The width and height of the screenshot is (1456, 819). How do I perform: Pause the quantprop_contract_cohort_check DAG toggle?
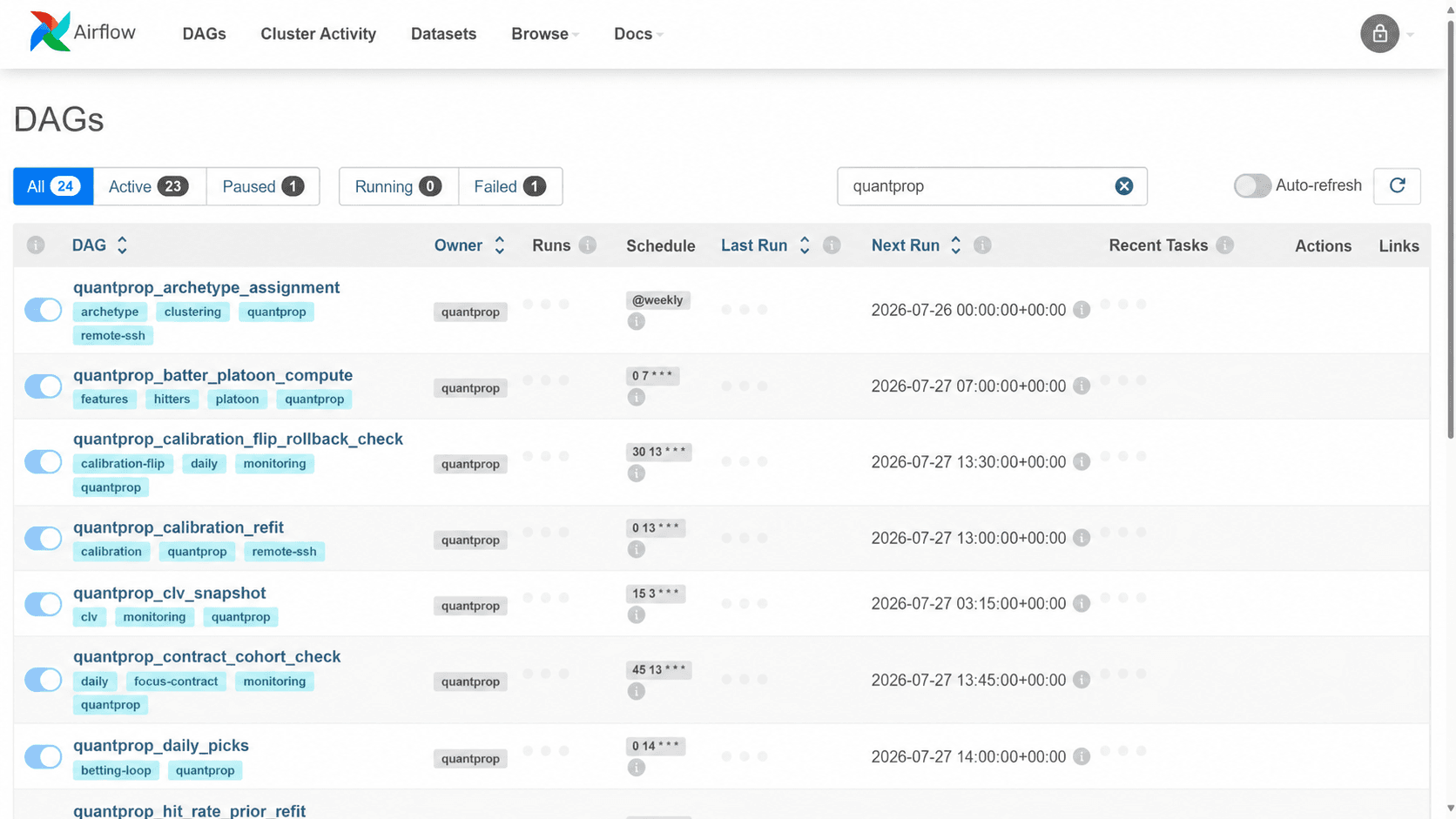[43, 680]
